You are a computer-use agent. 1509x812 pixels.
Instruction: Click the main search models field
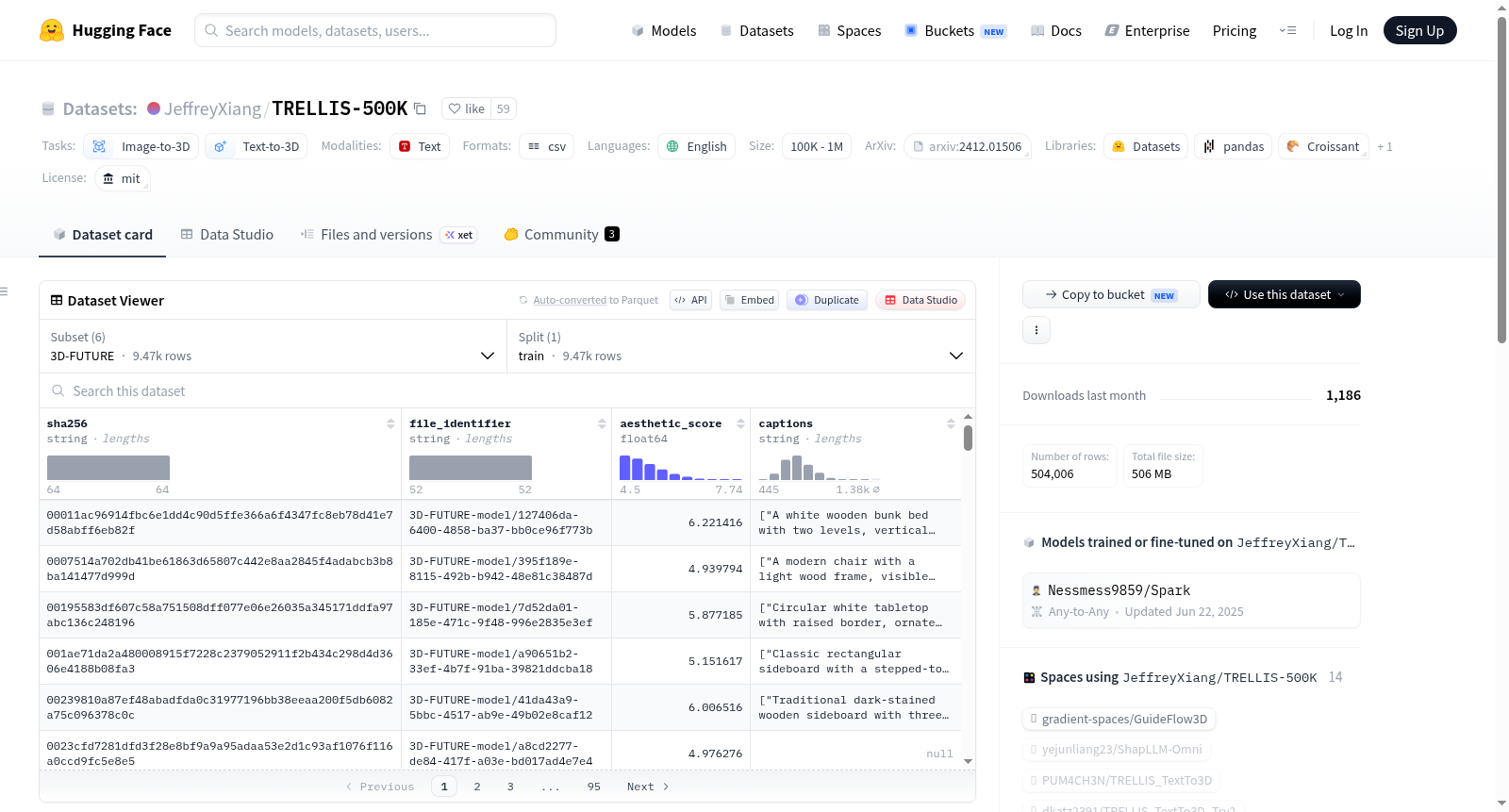tap(375, 30)
